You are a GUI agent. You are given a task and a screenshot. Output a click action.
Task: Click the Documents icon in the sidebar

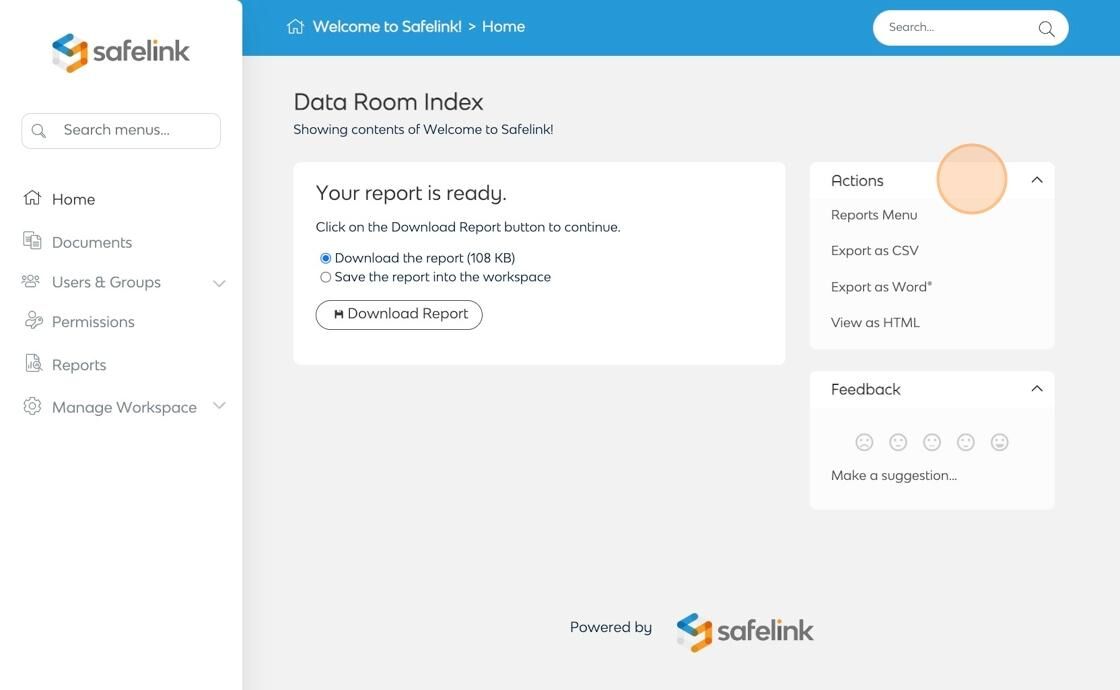coord(32,241)
